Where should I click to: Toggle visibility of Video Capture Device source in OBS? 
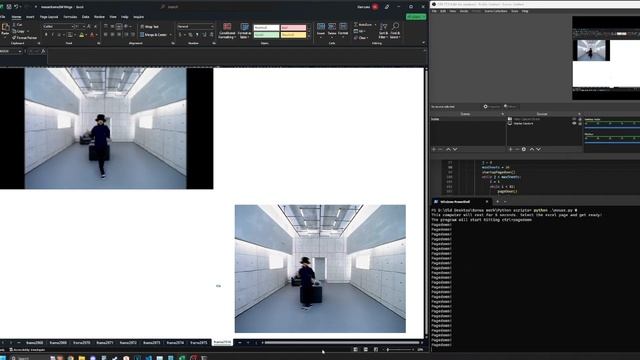tap(574, 119)
